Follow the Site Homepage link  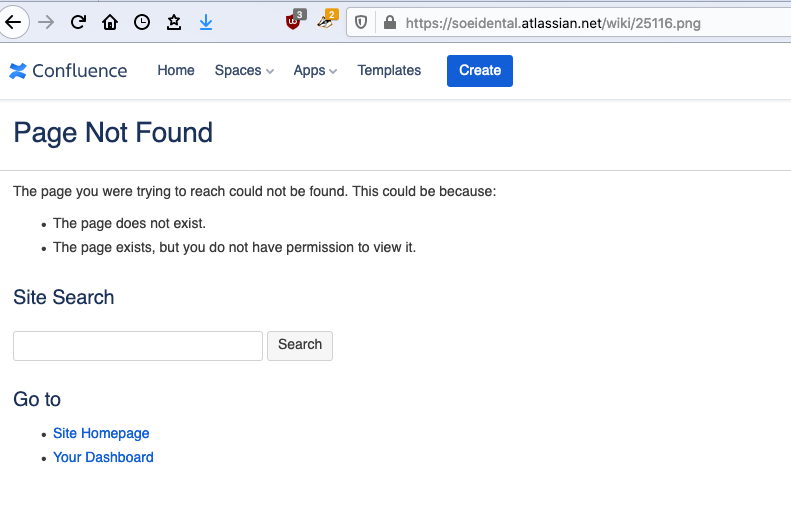(101, 434)
